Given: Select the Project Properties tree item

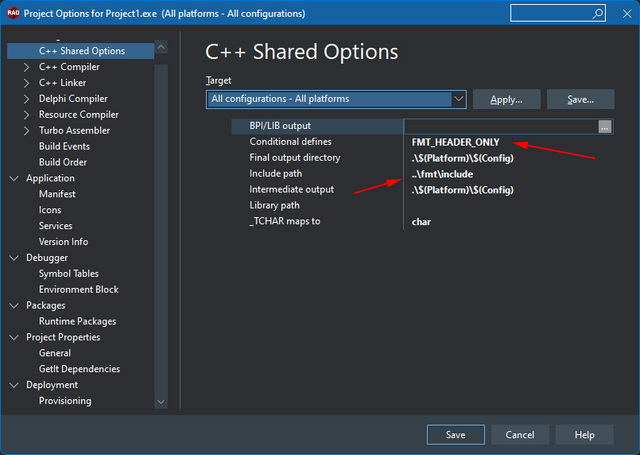Looking at the screenshot, I should [x=63, y=337].
